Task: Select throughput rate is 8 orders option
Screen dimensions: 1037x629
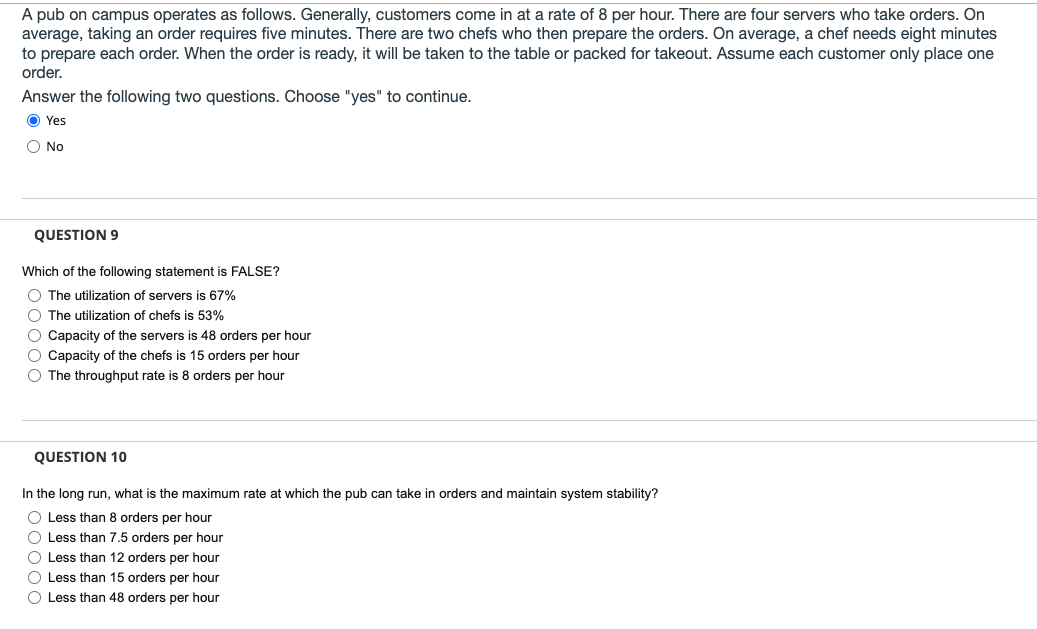Action: [34, 376]
